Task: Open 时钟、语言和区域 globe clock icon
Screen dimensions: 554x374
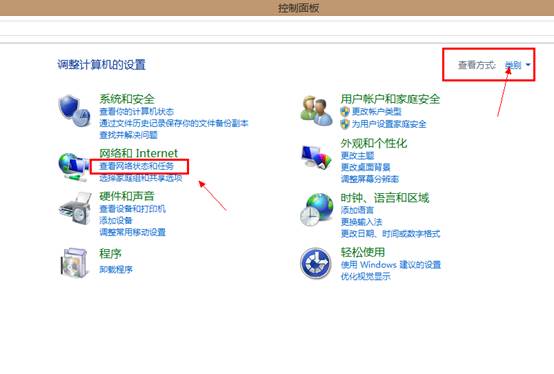Action: [316, 210]
